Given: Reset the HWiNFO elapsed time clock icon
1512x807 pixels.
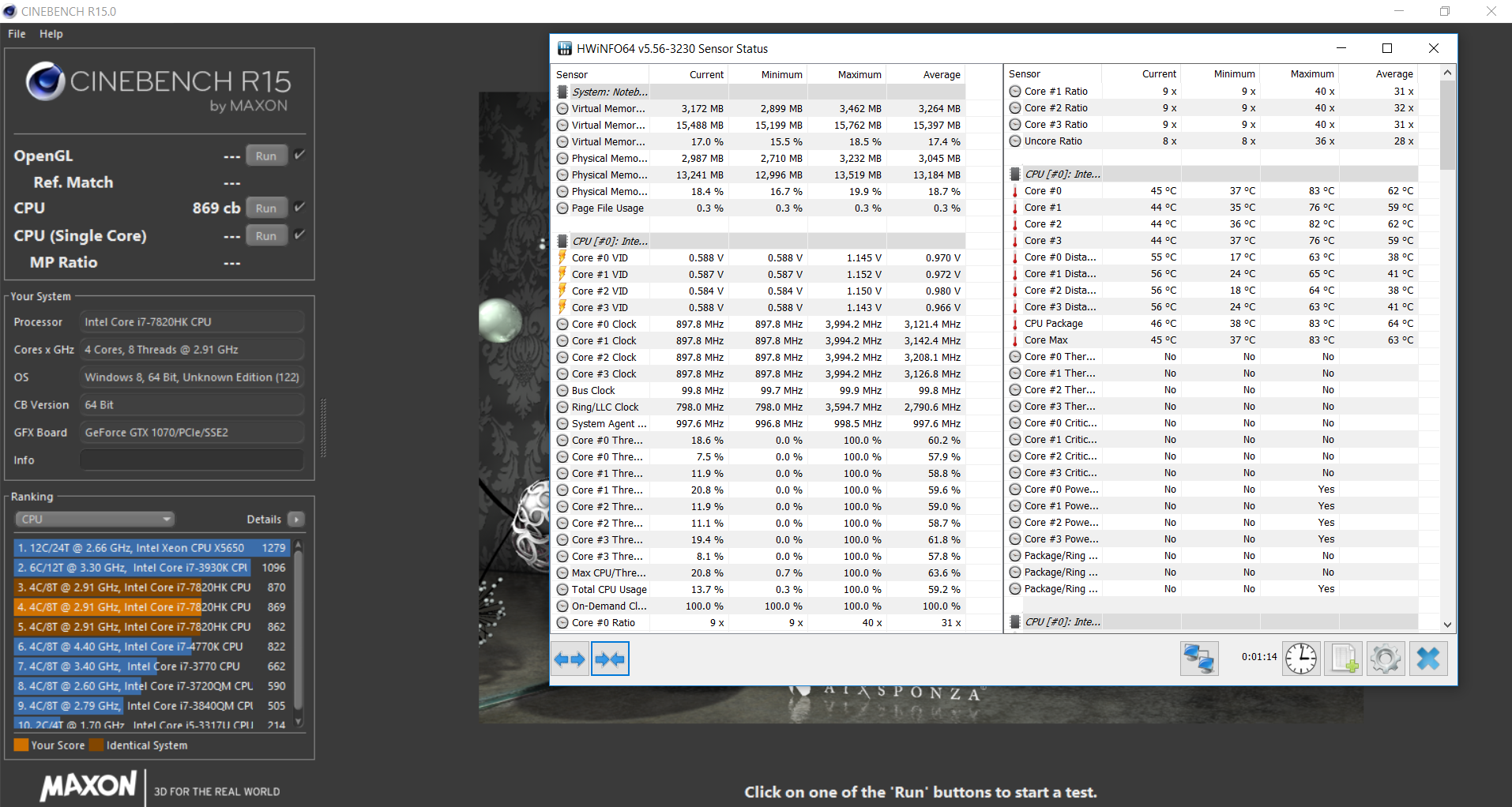Looking at the screenshot, I should coord(1300,659).
